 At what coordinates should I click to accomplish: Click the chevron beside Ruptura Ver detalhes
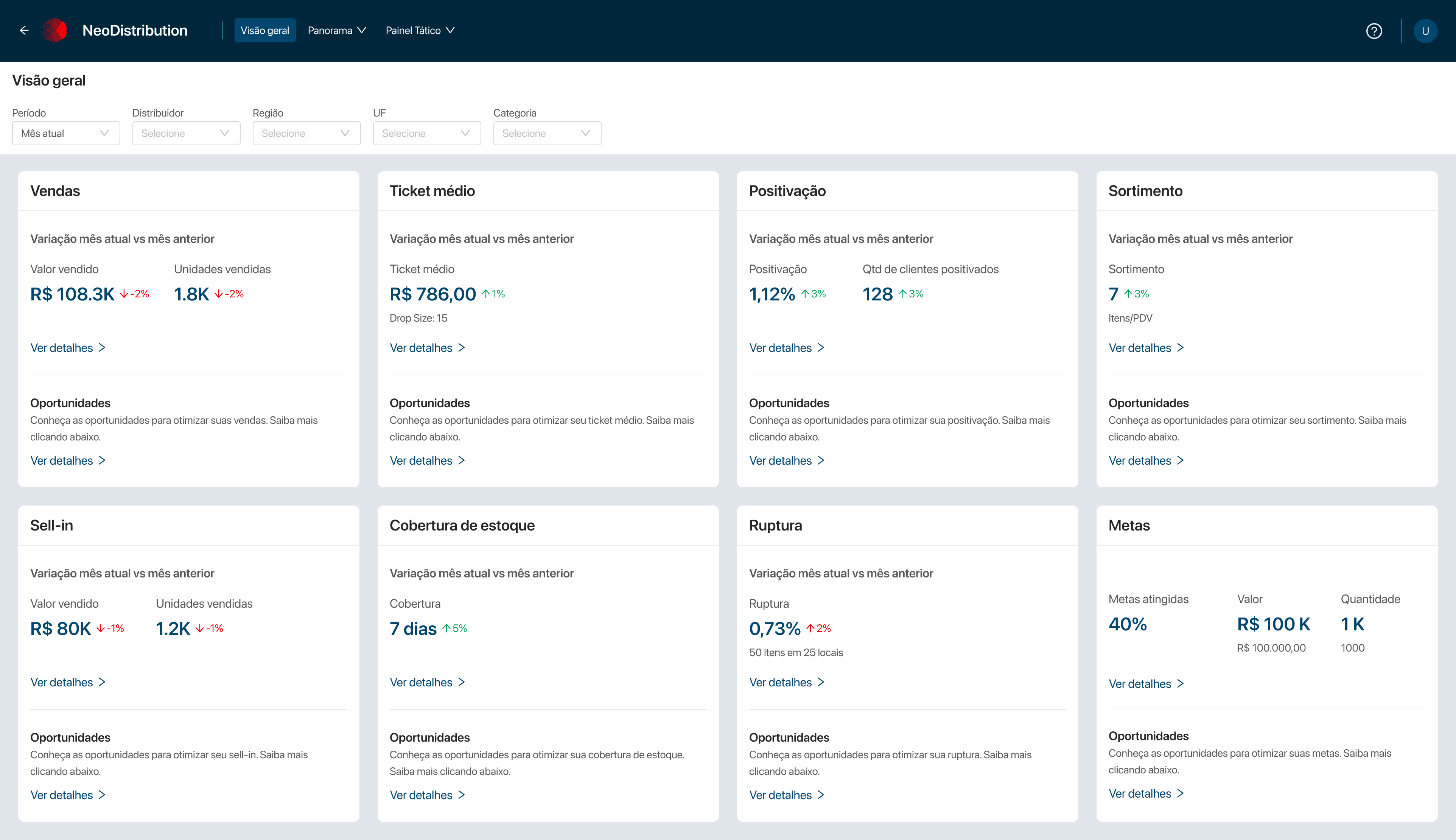[x=822, y=682]
